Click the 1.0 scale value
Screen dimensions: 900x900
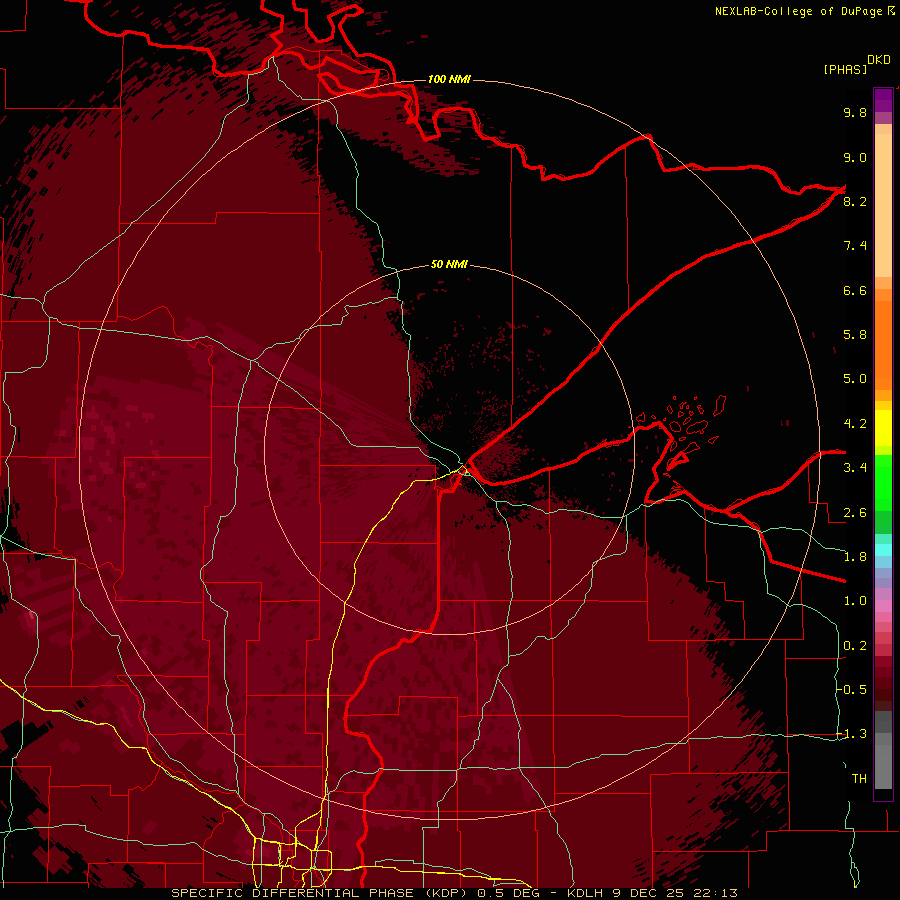coord(855,601)
